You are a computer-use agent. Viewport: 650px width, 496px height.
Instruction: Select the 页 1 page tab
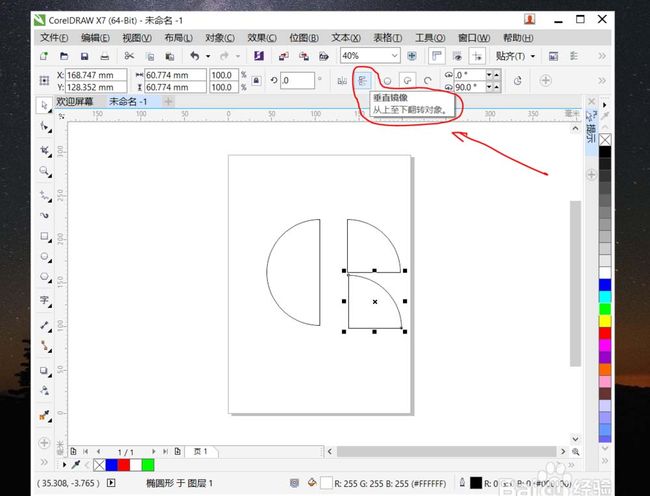[201, 452]
